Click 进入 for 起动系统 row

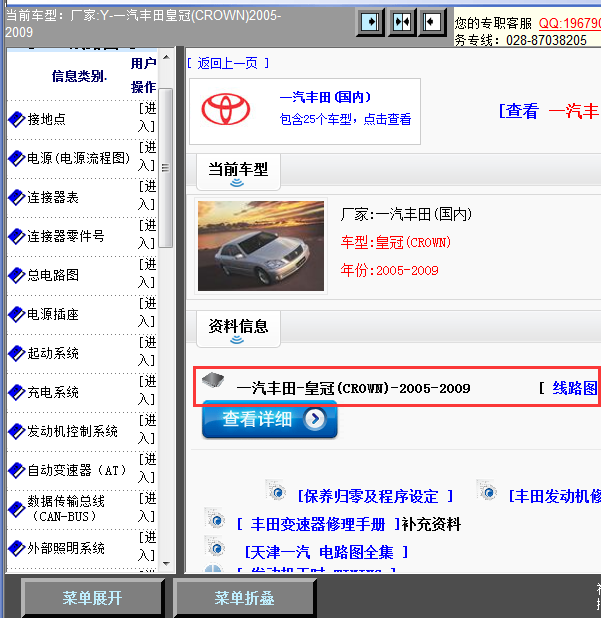point(147,352)
